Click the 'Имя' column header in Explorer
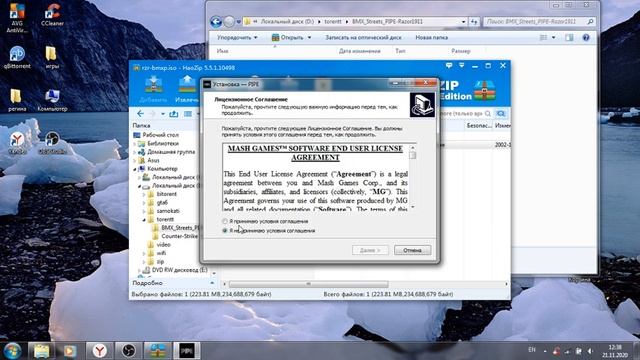The image size is (640, 360). pyautogui.click(x=222, y=51)
